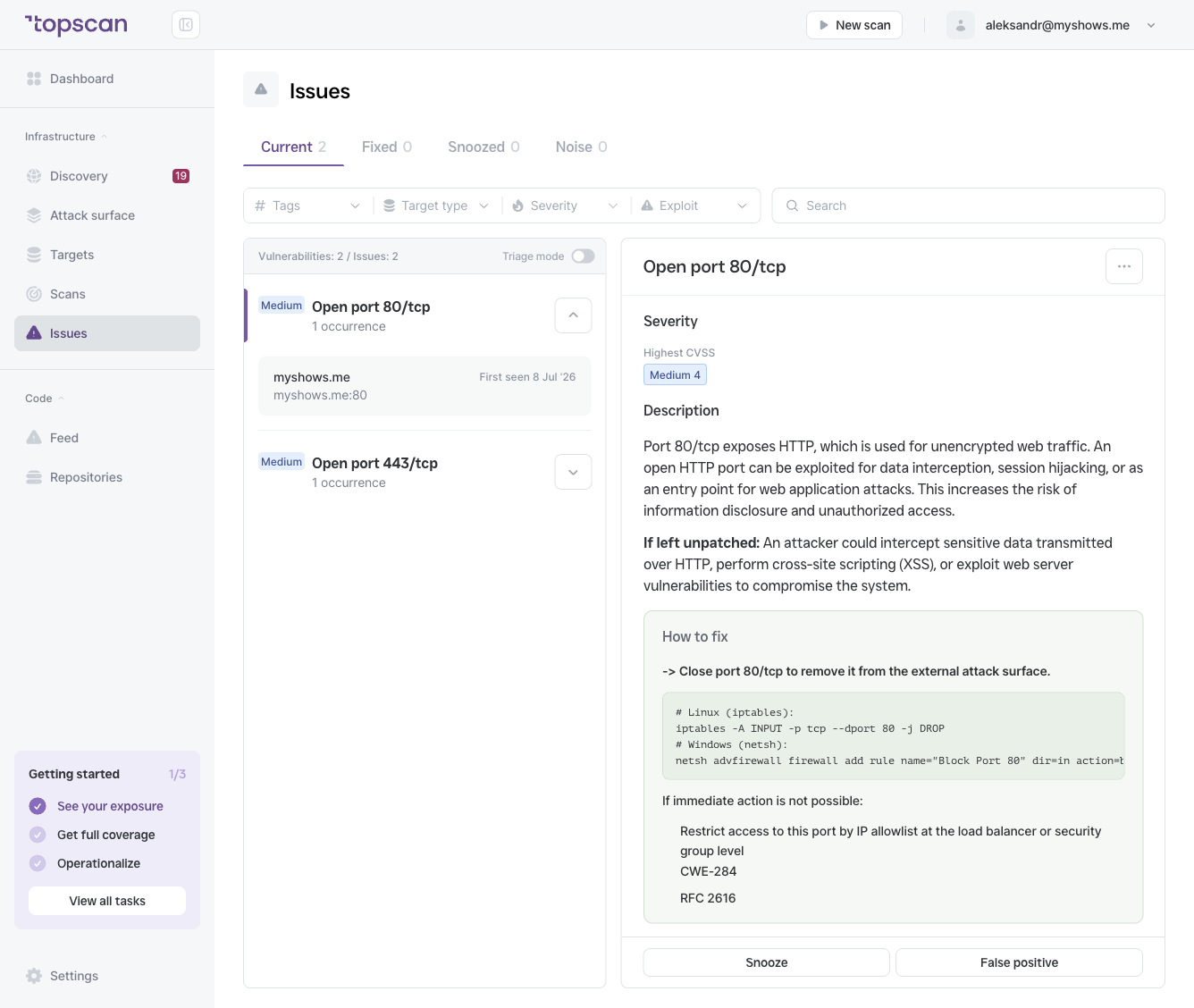Collapse the Code section
The width and height of the screenshot is (1194, 1008).
(45, 399)
